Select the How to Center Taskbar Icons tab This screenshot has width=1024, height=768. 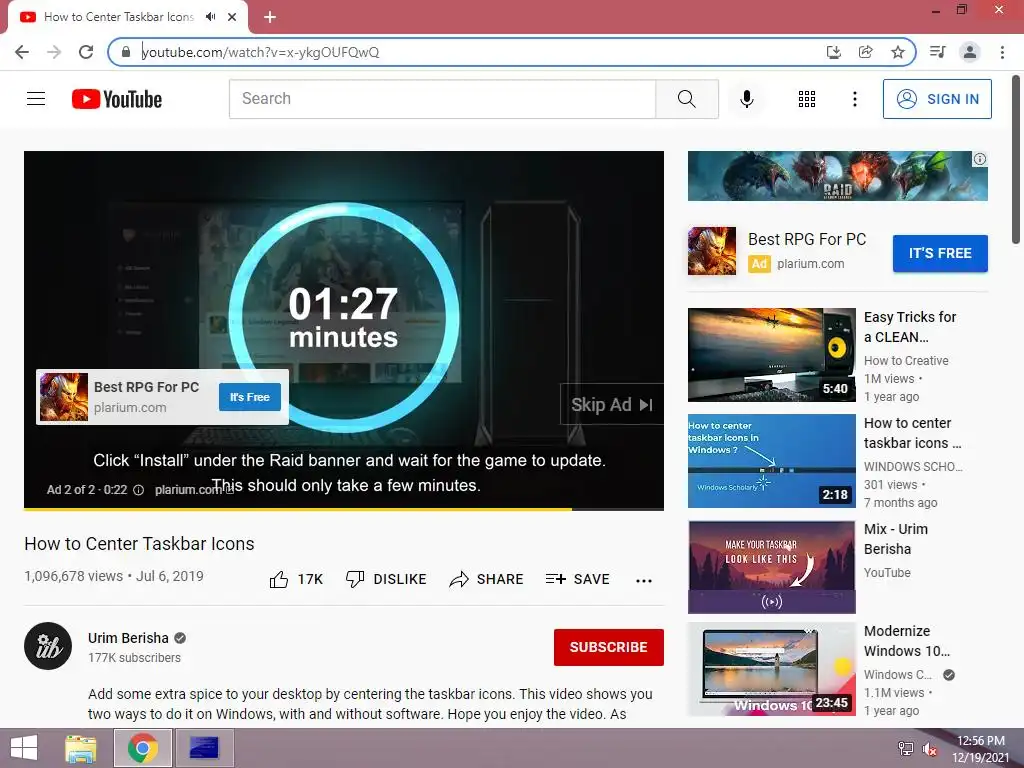[119, 17]
